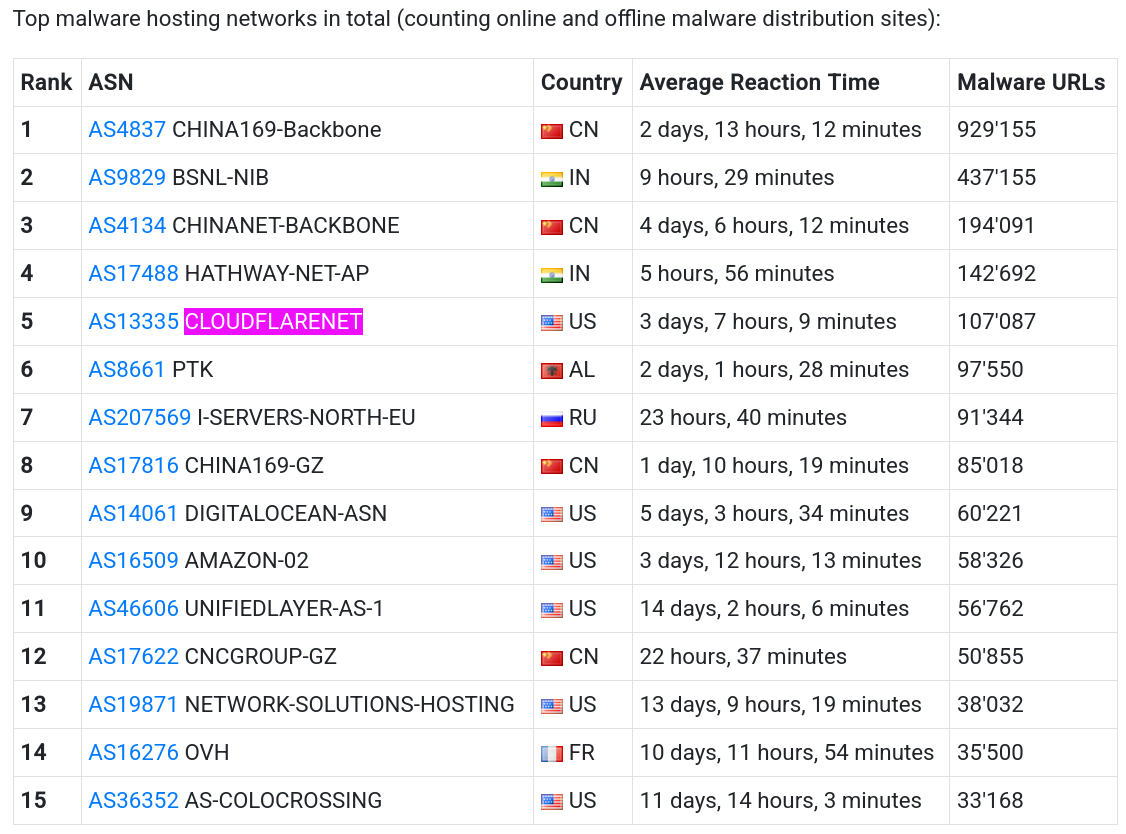The image size is (1126, 834).
Task: Click the US flag in the AMAZON-02 row
Action: pos(551,562)
